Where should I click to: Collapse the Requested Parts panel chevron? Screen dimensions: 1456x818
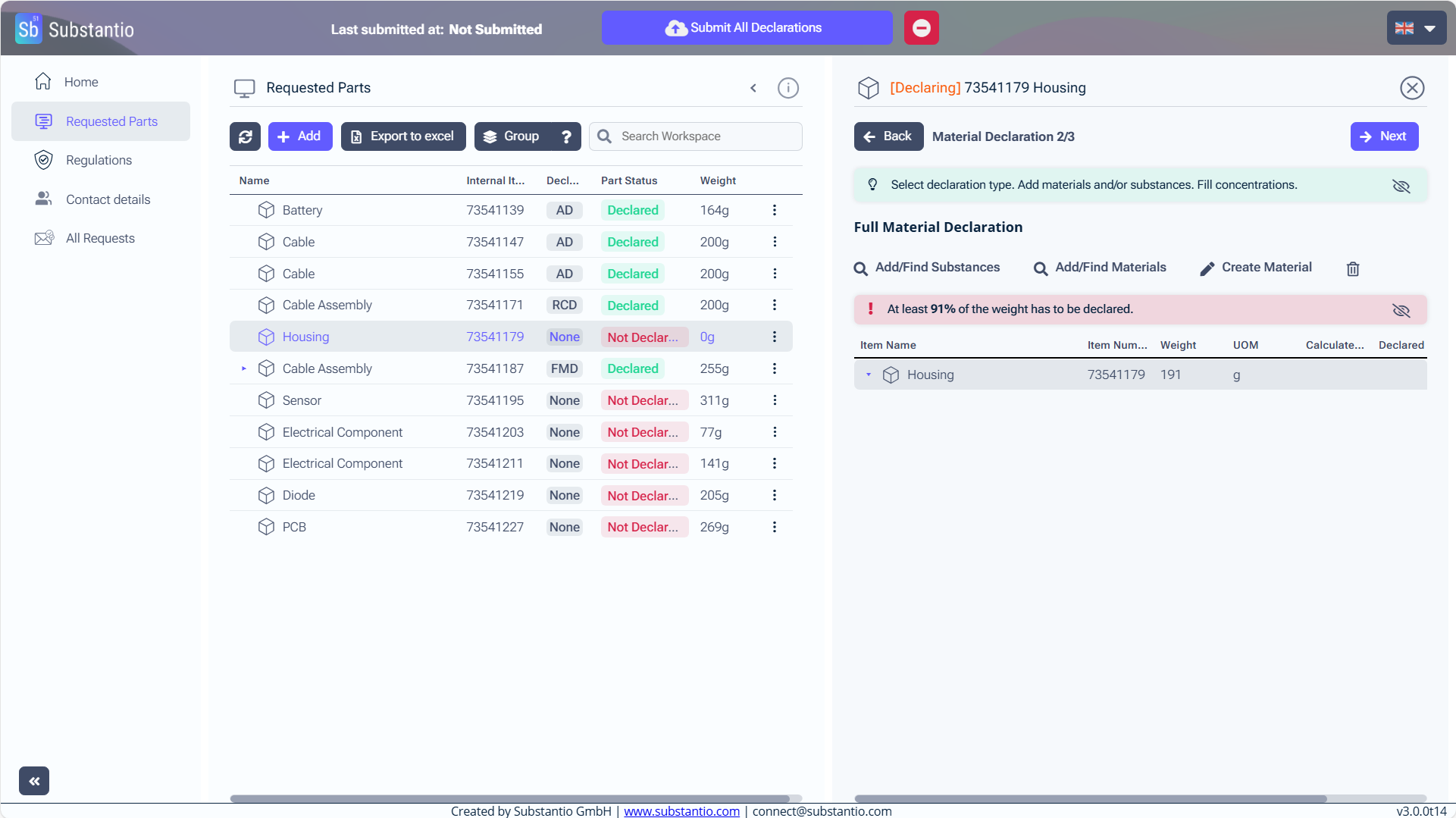click(x=753, y=88)
